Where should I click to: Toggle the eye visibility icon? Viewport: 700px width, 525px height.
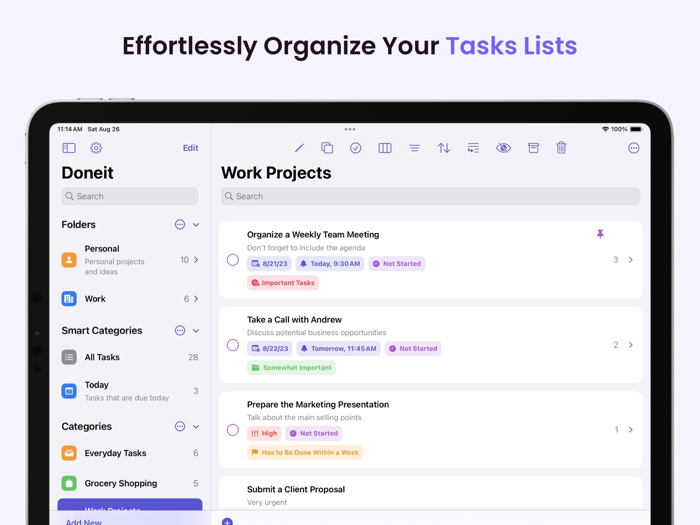[503, 148]
